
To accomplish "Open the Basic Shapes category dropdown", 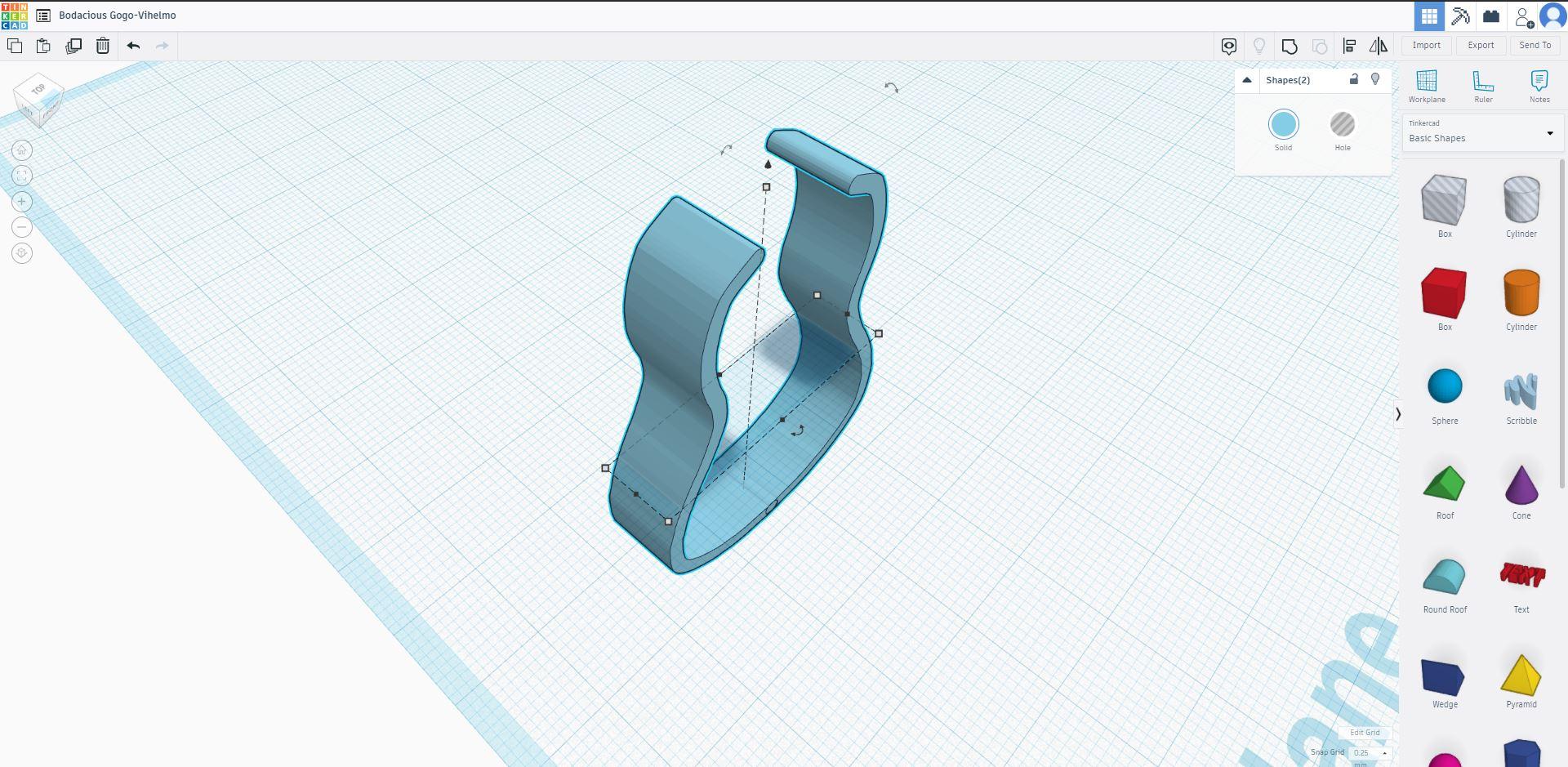I will tap(1482, 132).
